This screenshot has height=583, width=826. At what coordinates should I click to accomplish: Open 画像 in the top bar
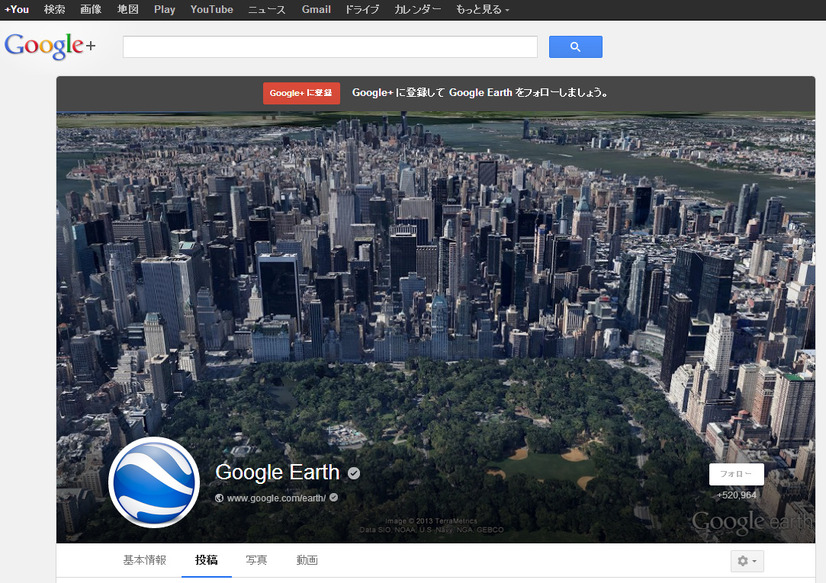coord(91,9)
